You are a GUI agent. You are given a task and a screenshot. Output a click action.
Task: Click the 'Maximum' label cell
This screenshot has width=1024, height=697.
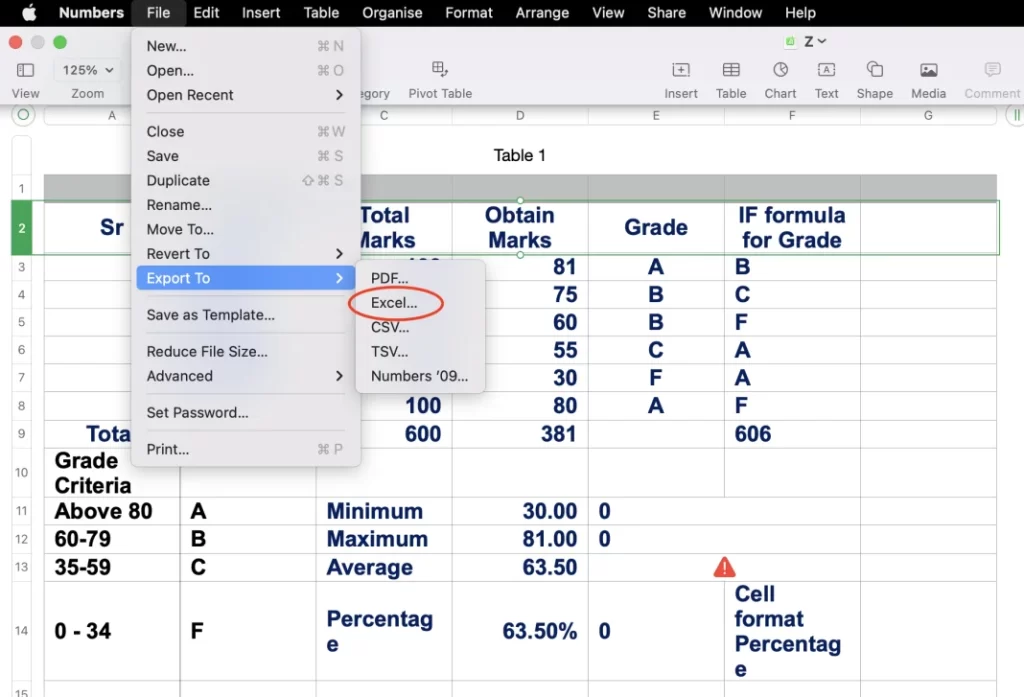pyautogui.click(x=384, y=540)
